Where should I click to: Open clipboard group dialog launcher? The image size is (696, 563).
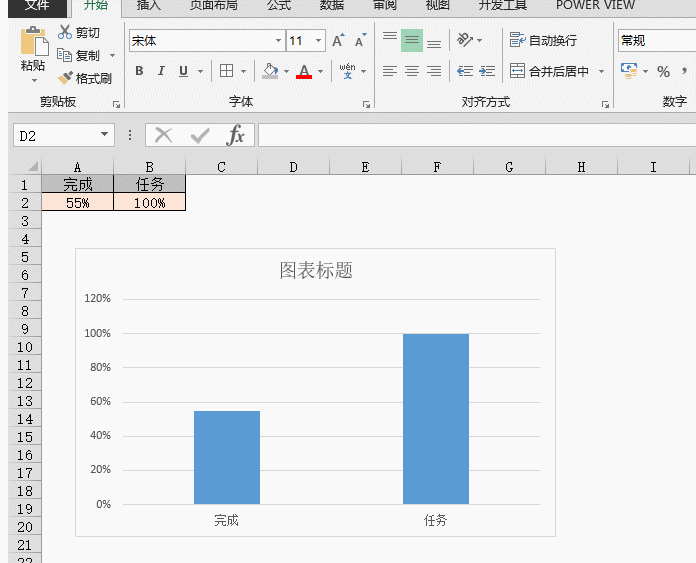pyautogui.click(x=116, y=105)
